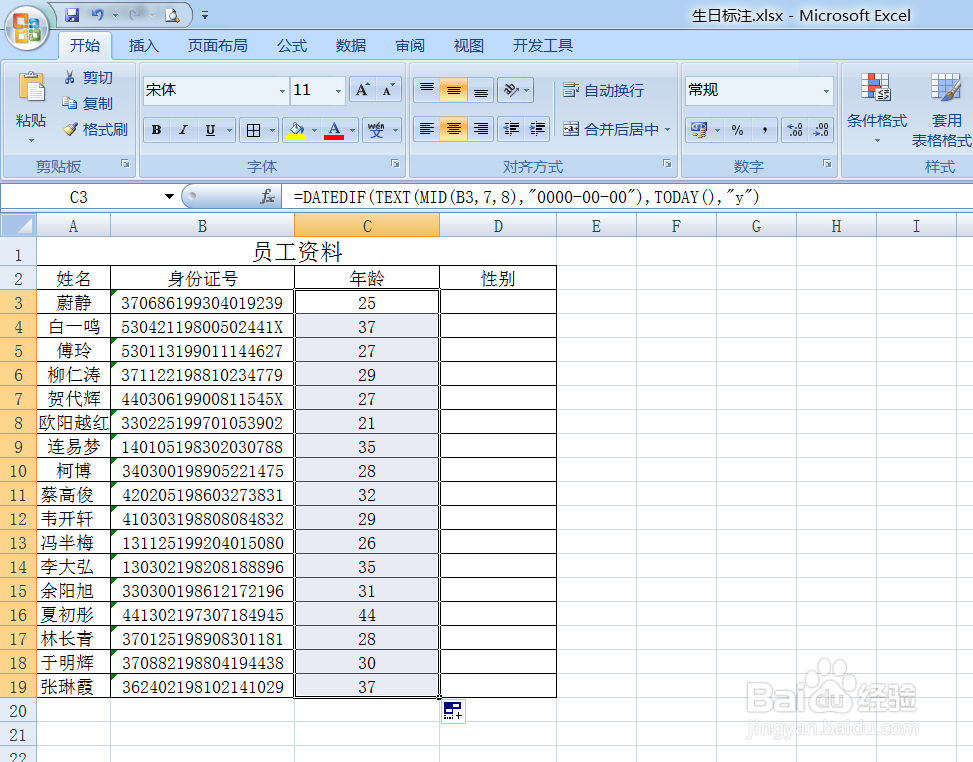Viewport: 973px width, 762px height.
Task: Expand the font name 宋体 dropdown
Action: click(282, 91)
